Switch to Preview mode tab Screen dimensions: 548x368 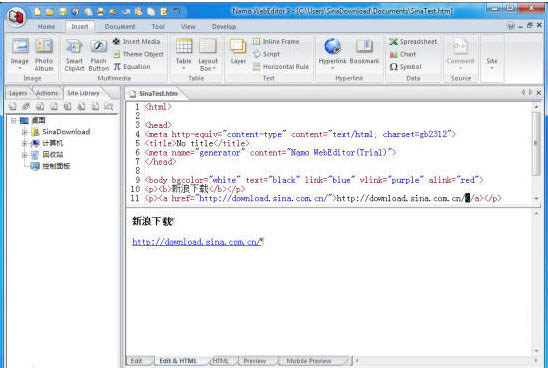point(255,361)
